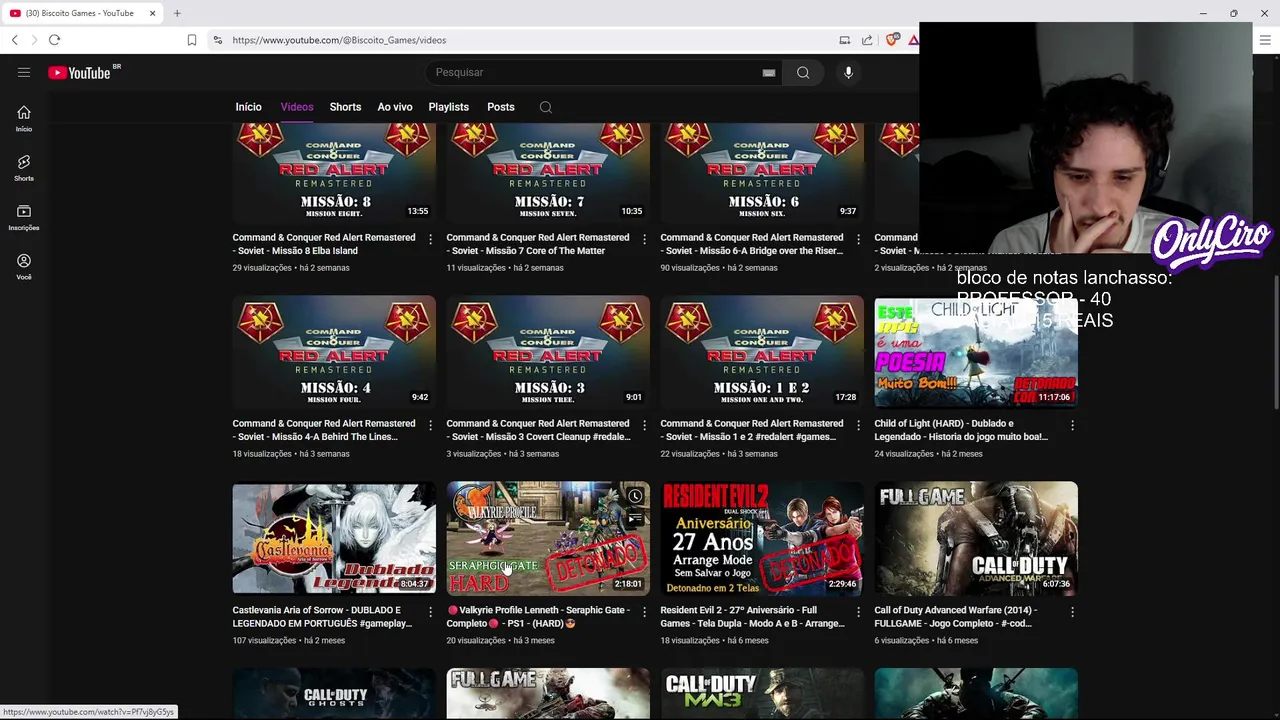The image size is (1280, 720).
Task: Play the Missão: 3 thumbnail
Action: coord(548,351)
